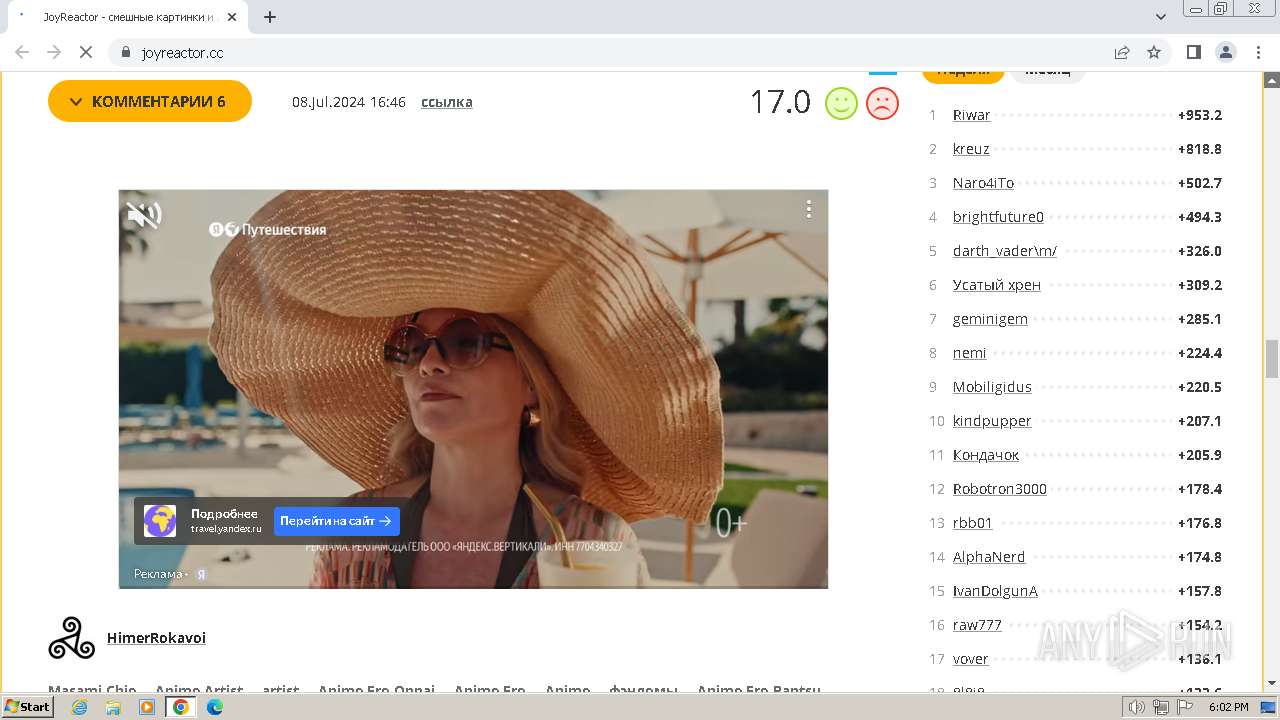
Task: Unmute the ad video sound
Action: tap(144, 214)
